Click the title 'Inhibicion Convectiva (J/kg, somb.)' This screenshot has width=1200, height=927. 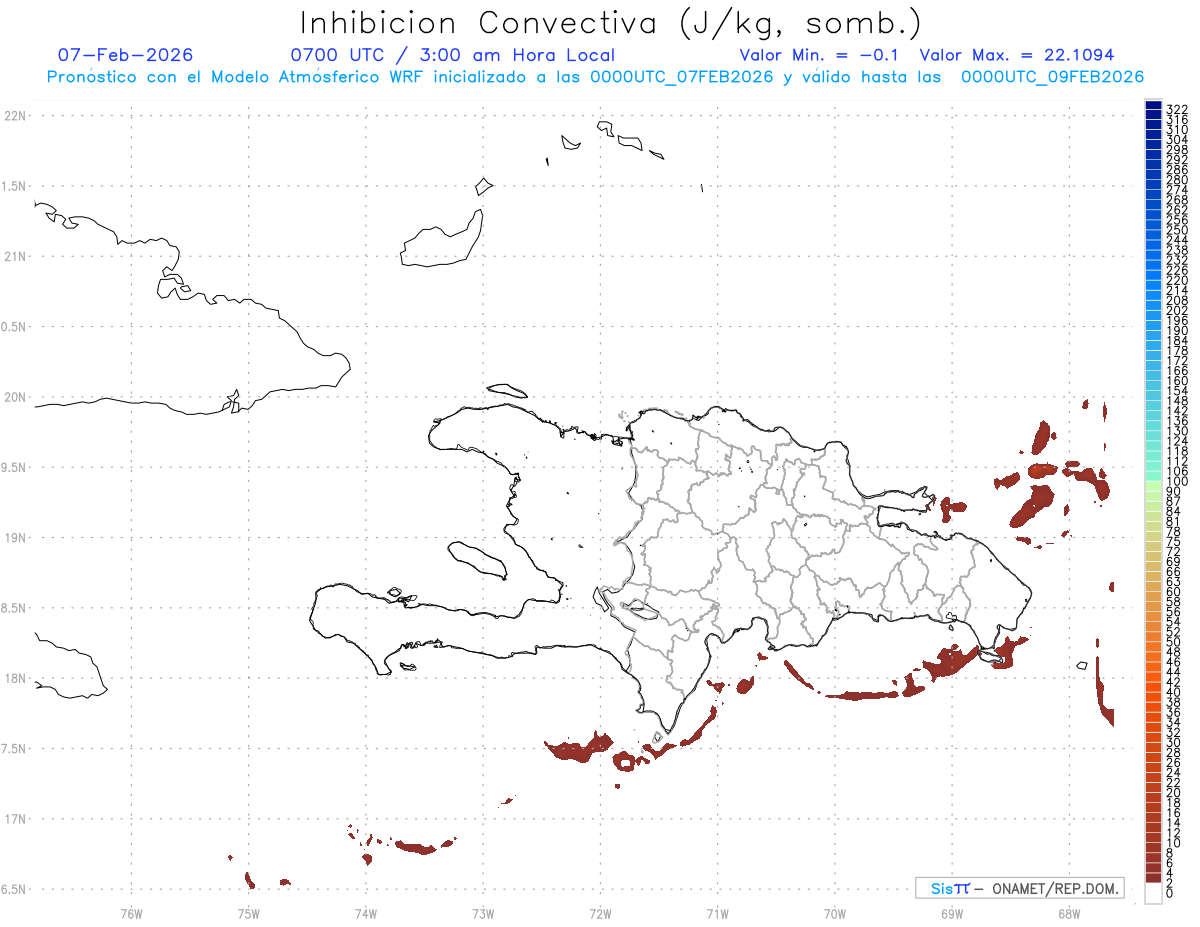(611, 23)
